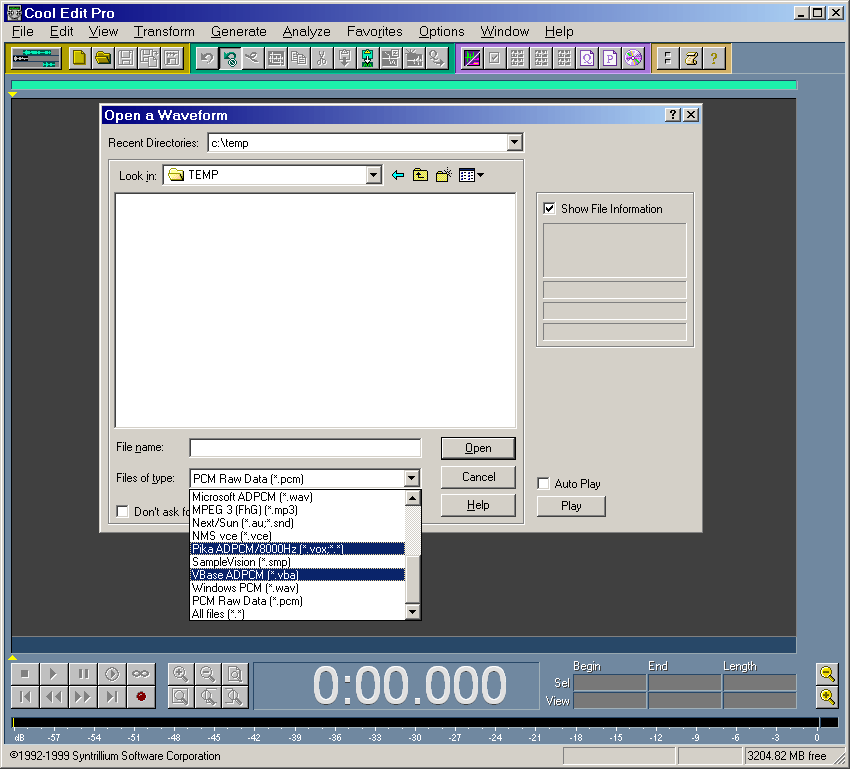Click the yellow vertical zoom-out magnifier
Image resolution: width=850 pixels, height=769 pixels.
(827, 674)
